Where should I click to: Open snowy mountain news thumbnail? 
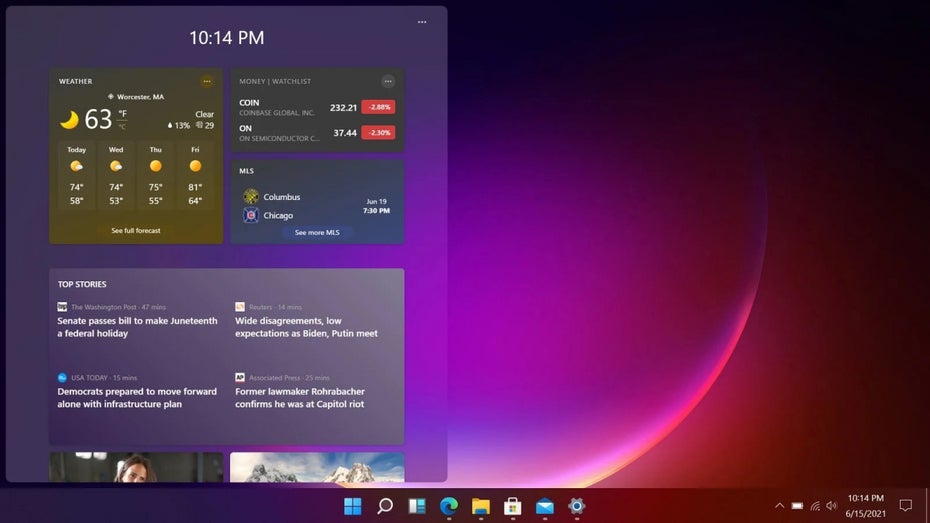(x=317, y=467)
